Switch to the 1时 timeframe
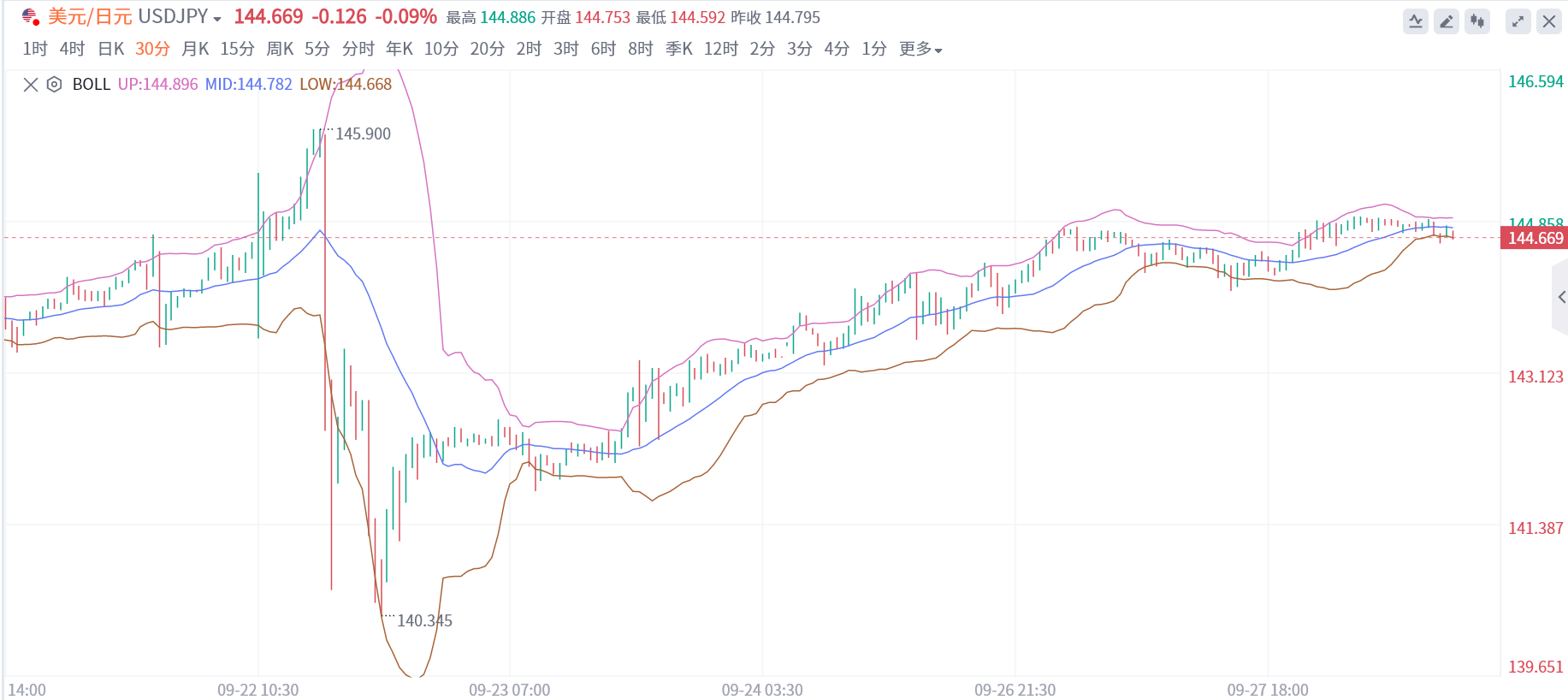The image size is (1568, 700). tap(35, 49)
